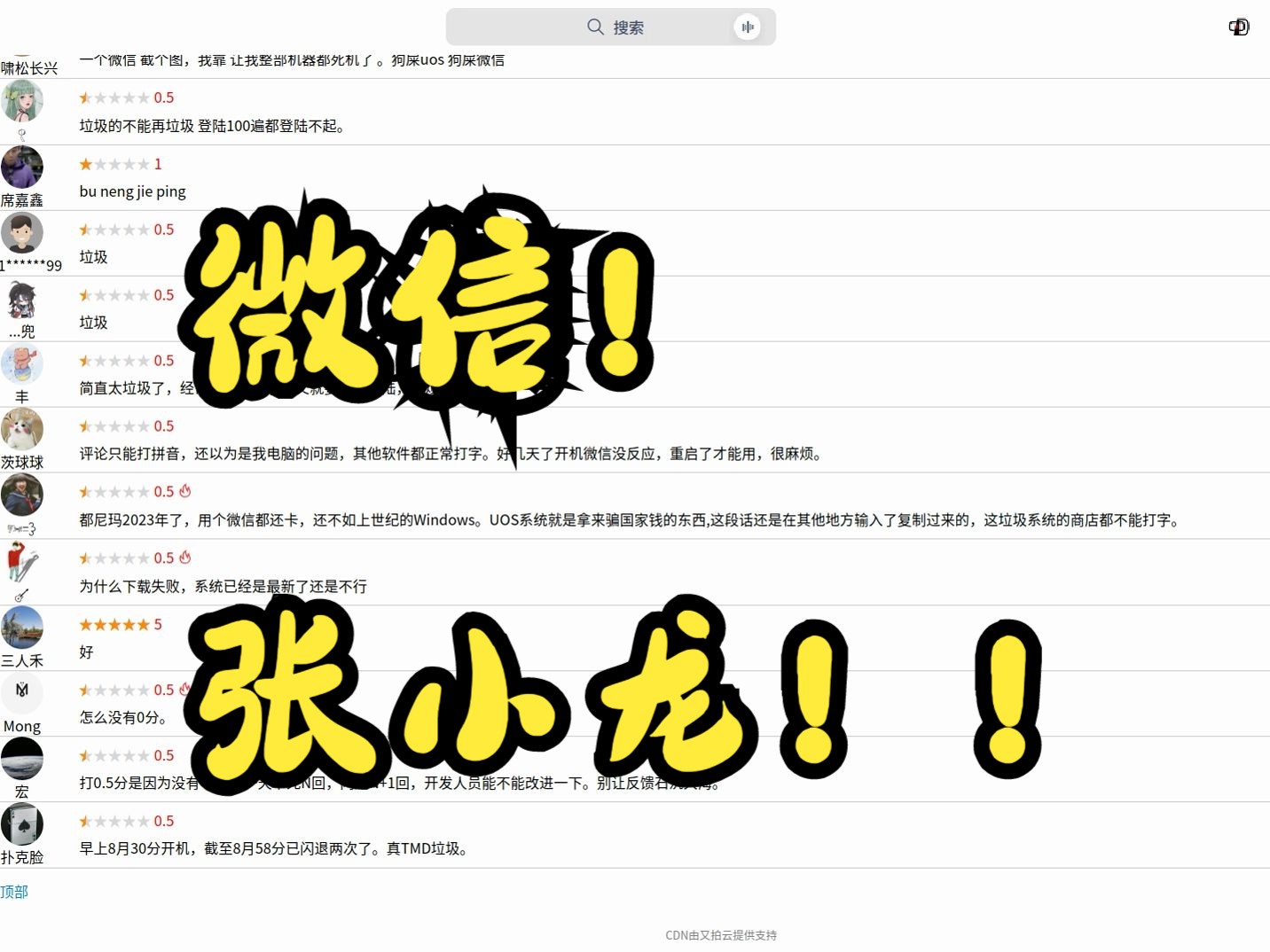Click the flame icon on the UOS Windows comparison review

[x=184, y=490]
